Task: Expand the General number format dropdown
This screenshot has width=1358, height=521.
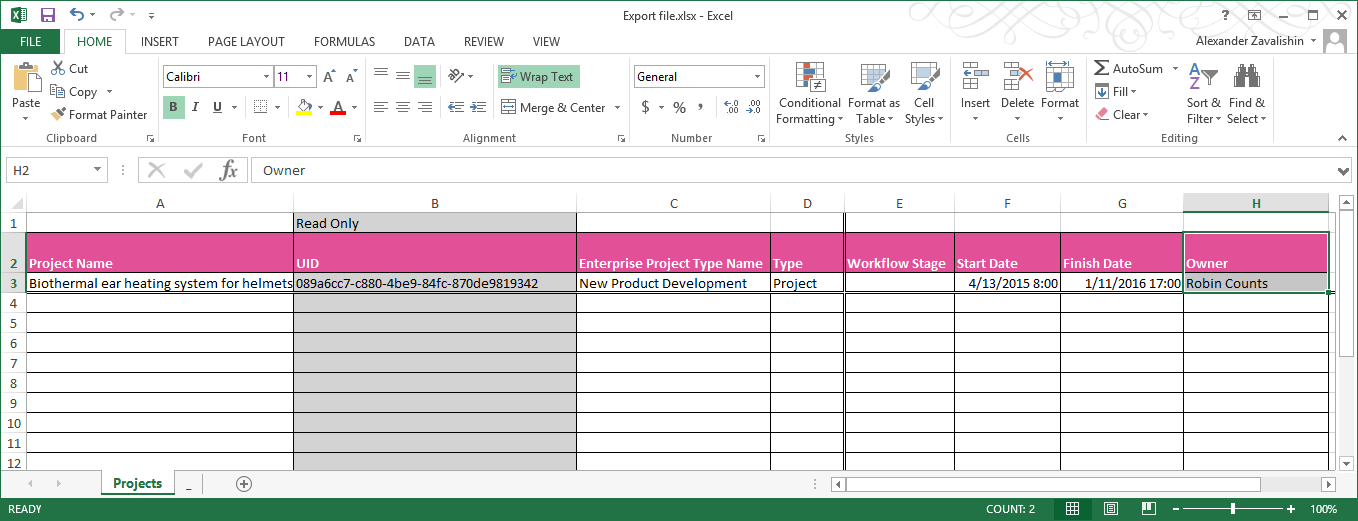Action: 758,77
